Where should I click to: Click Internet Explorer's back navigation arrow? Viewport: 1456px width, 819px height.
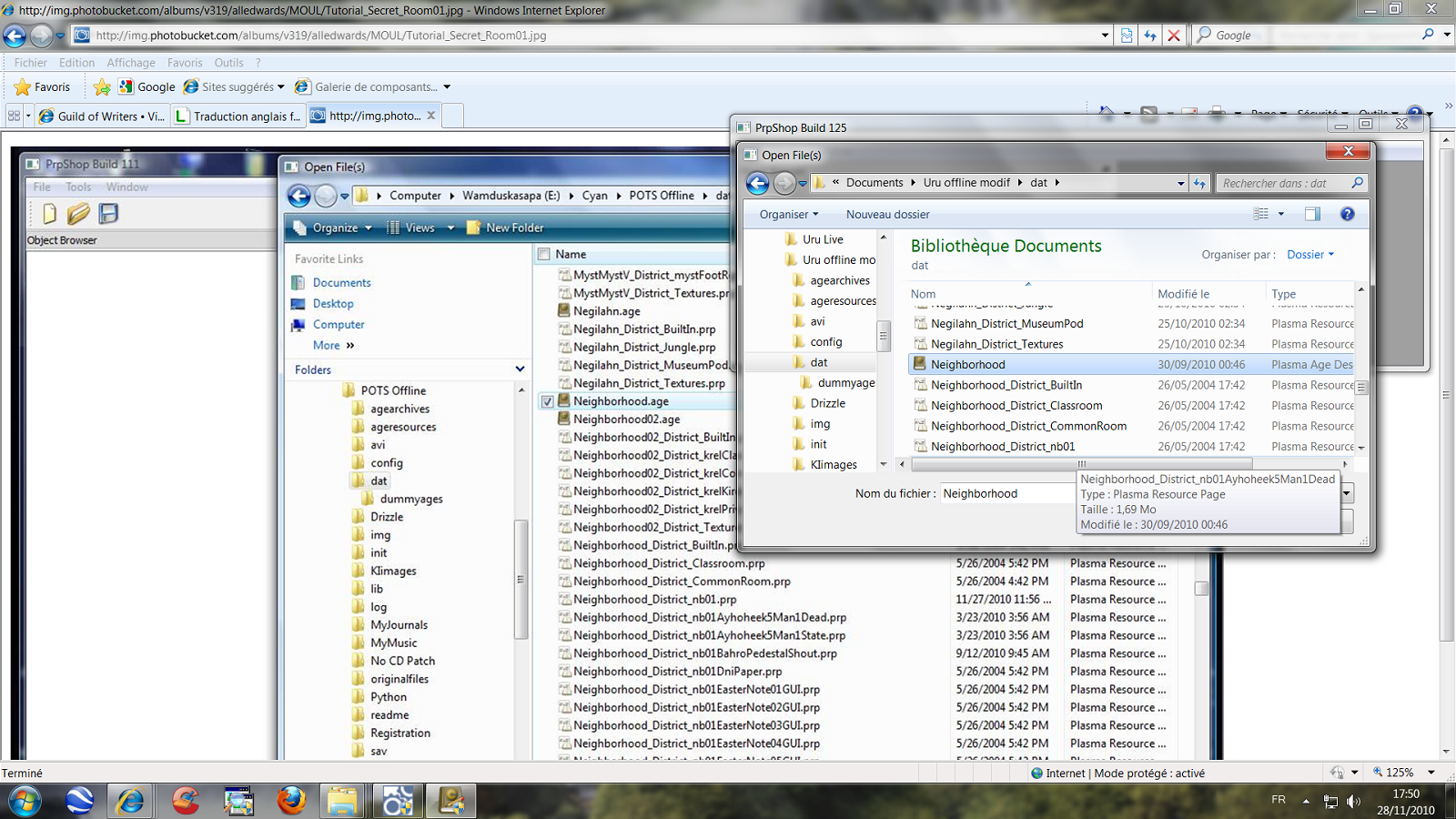15,35
